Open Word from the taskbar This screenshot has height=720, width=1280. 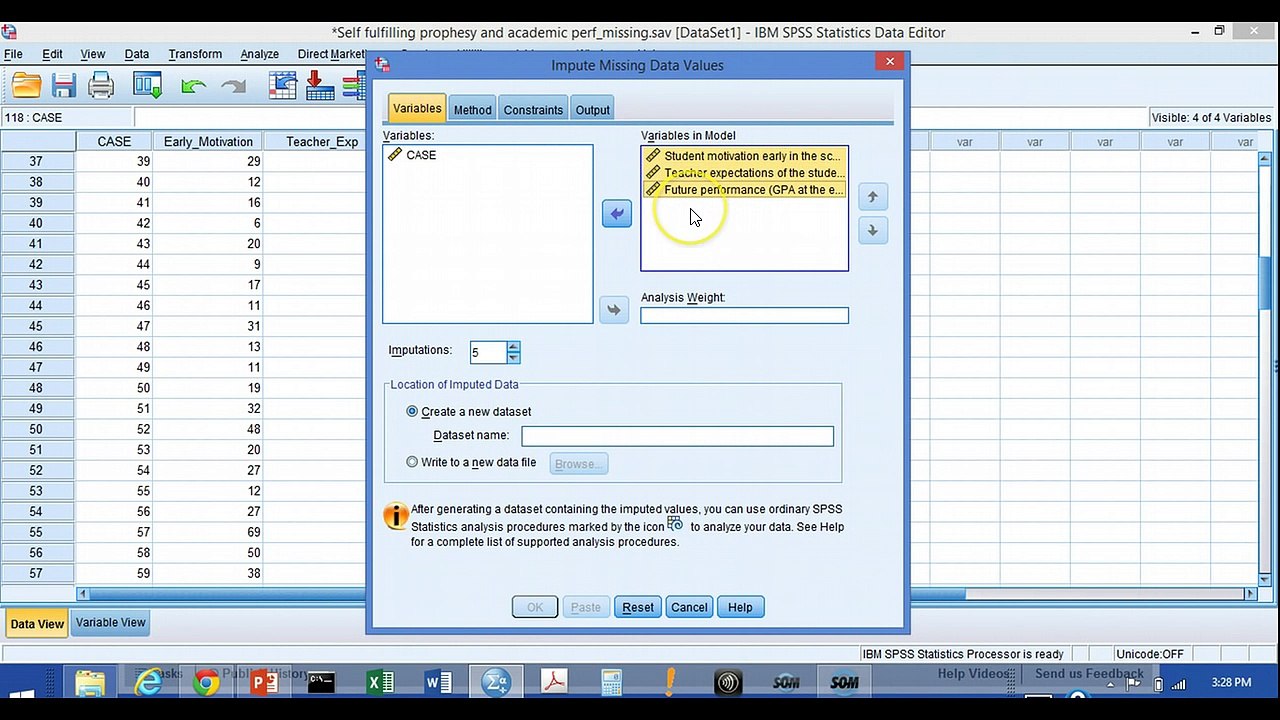tap(438, 683)
